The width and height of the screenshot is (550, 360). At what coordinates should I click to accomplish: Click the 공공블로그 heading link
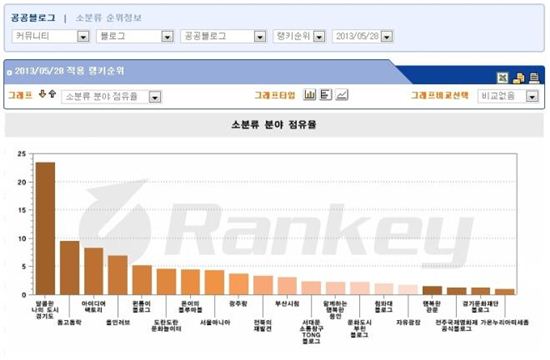click(33, 18)
